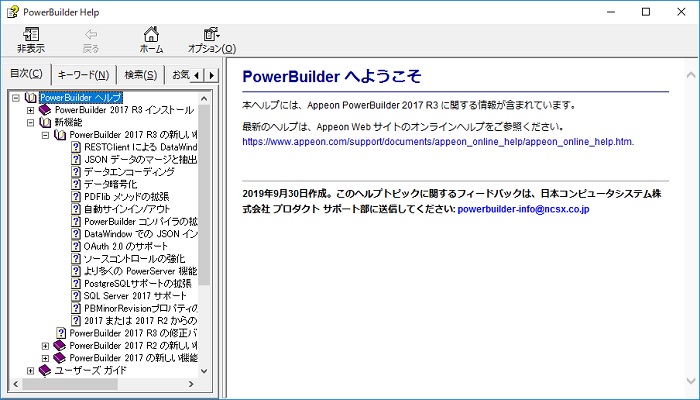Open the データ暗号化 topic
Image resolution: width=700 pixels, height=400 pixels.
tap(110, 184)
